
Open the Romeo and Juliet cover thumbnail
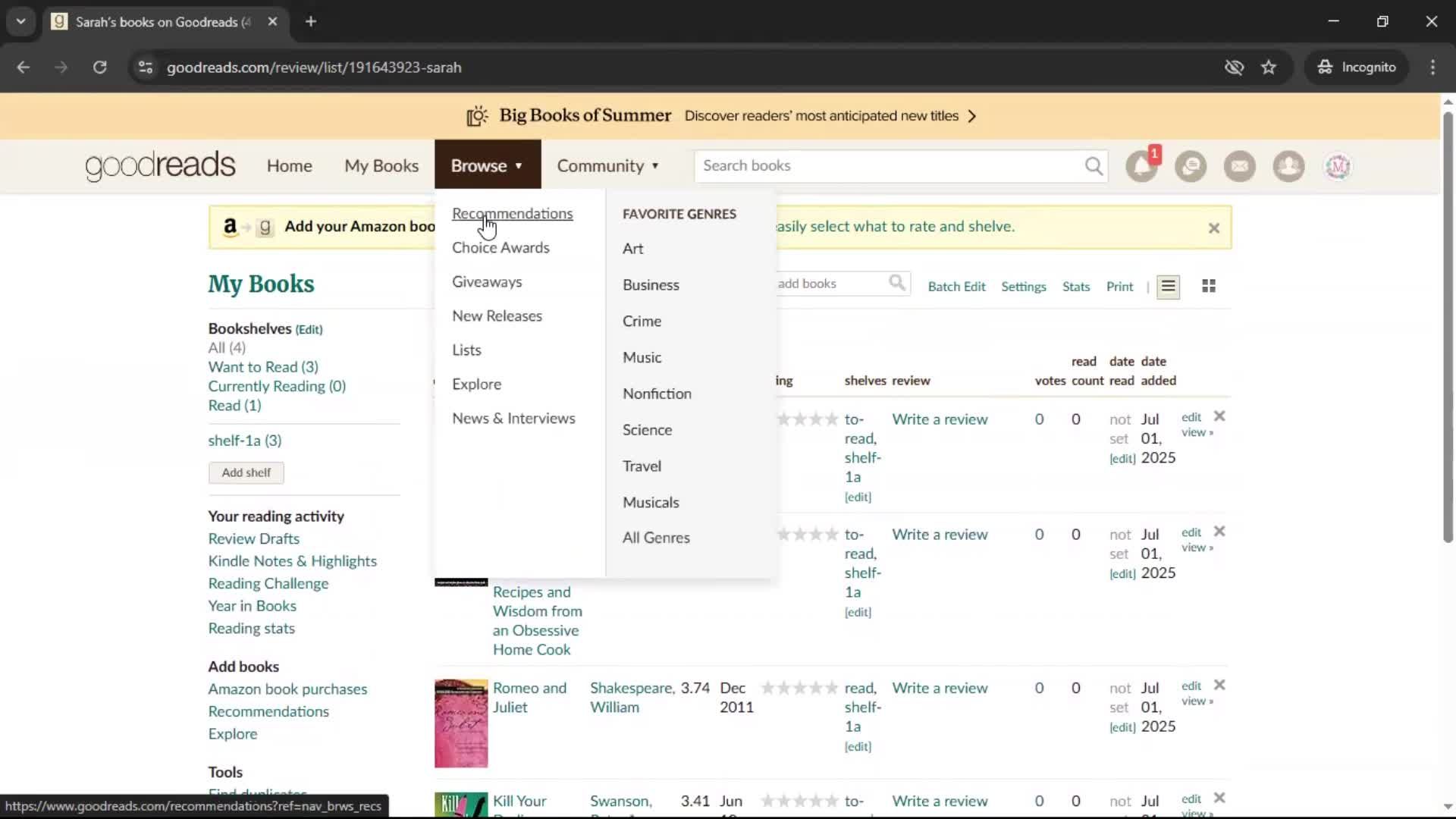[461, 723]
